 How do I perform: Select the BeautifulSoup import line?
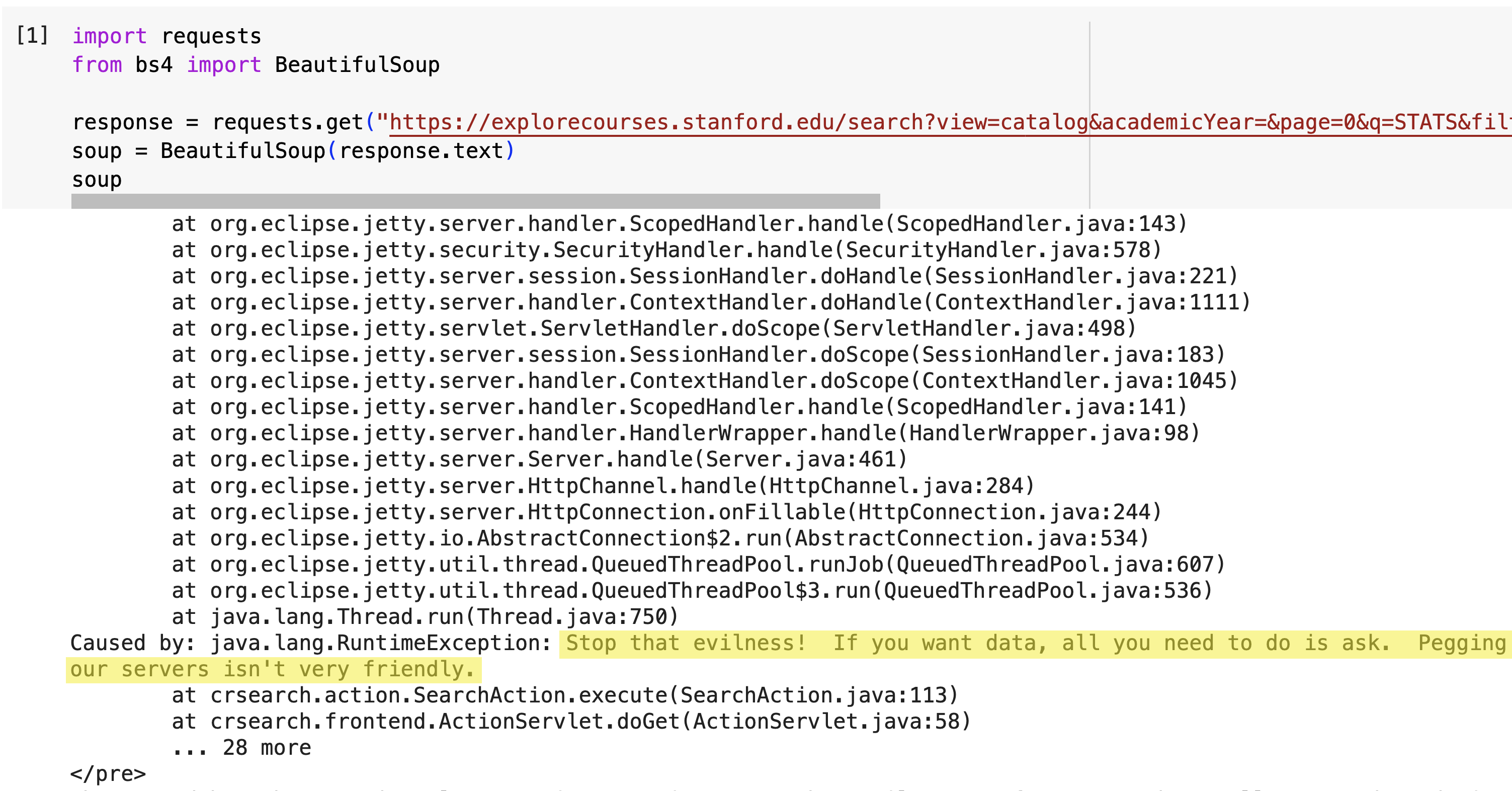click(x=256, y=64)
